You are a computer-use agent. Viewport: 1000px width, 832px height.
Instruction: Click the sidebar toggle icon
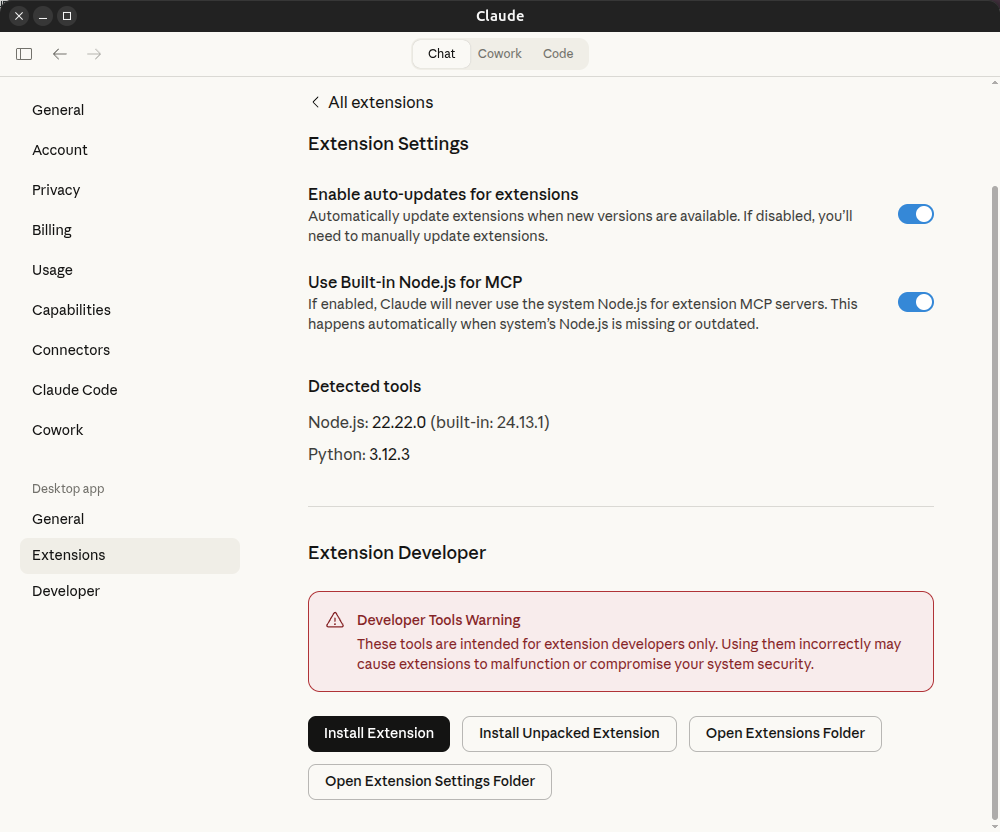pyautogui.click(x=24, y=54)
